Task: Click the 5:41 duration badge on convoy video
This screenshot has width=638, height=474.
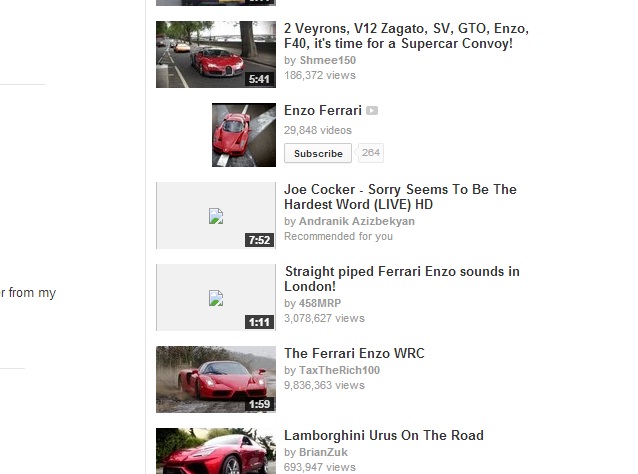Action: coord(259,79)
